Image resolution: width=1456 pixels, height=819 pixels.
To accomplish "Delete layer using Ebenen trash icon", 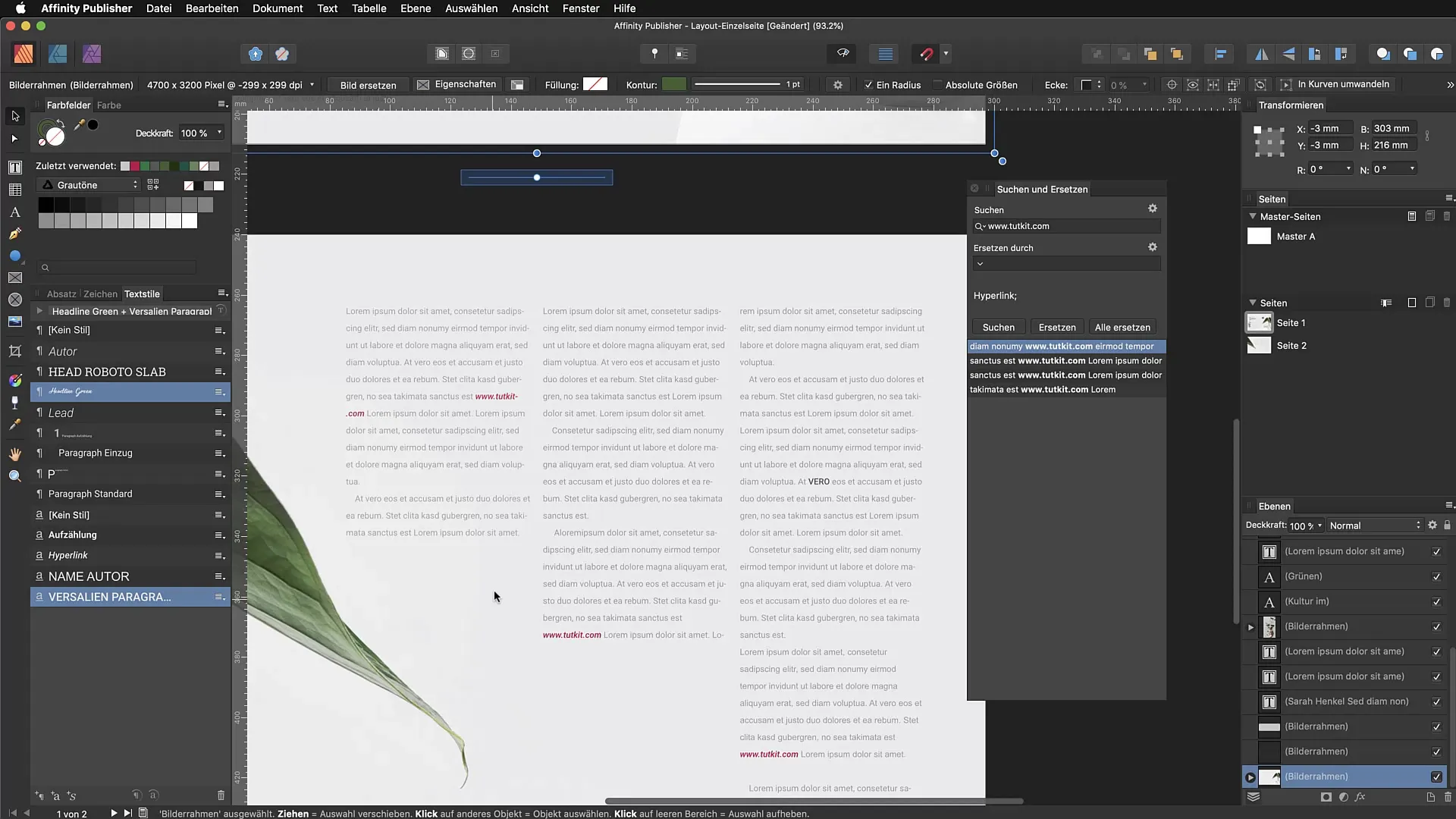I will [x=1448, y=797].
